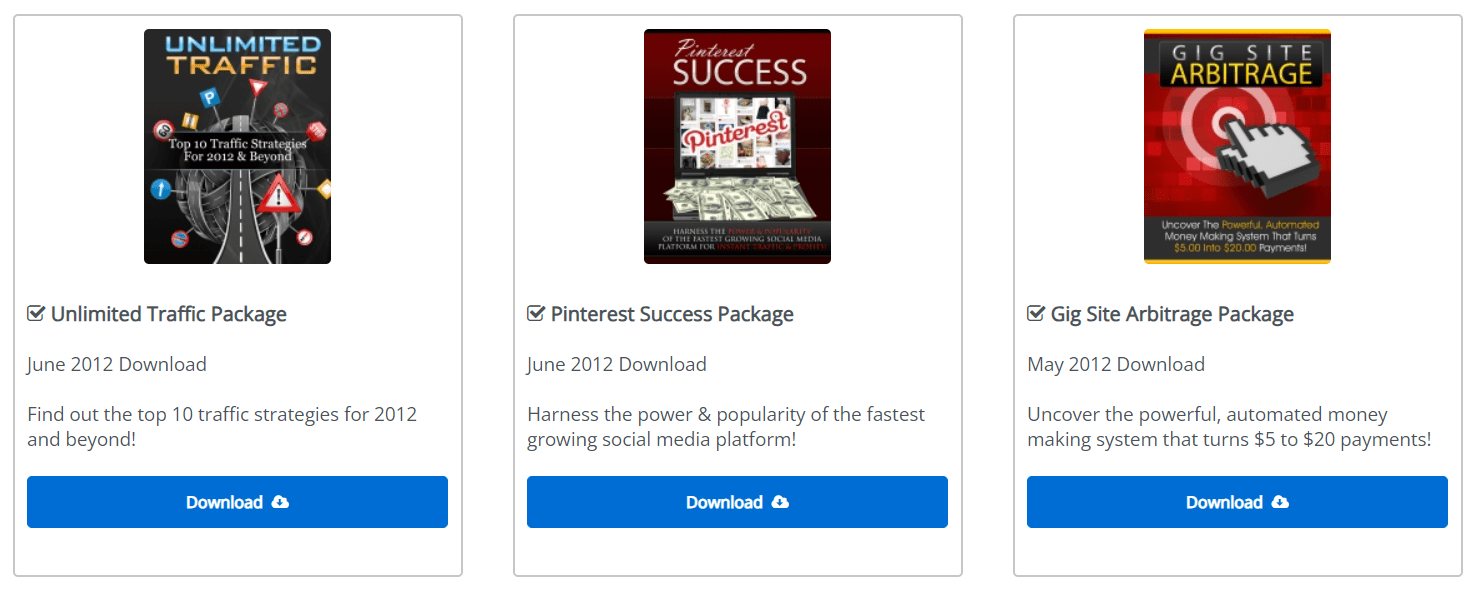1481x594 pixels.
Task: Click the Gig Site Arbitrage Package title
Action: pyautogui.click(x=1172, y=314)
